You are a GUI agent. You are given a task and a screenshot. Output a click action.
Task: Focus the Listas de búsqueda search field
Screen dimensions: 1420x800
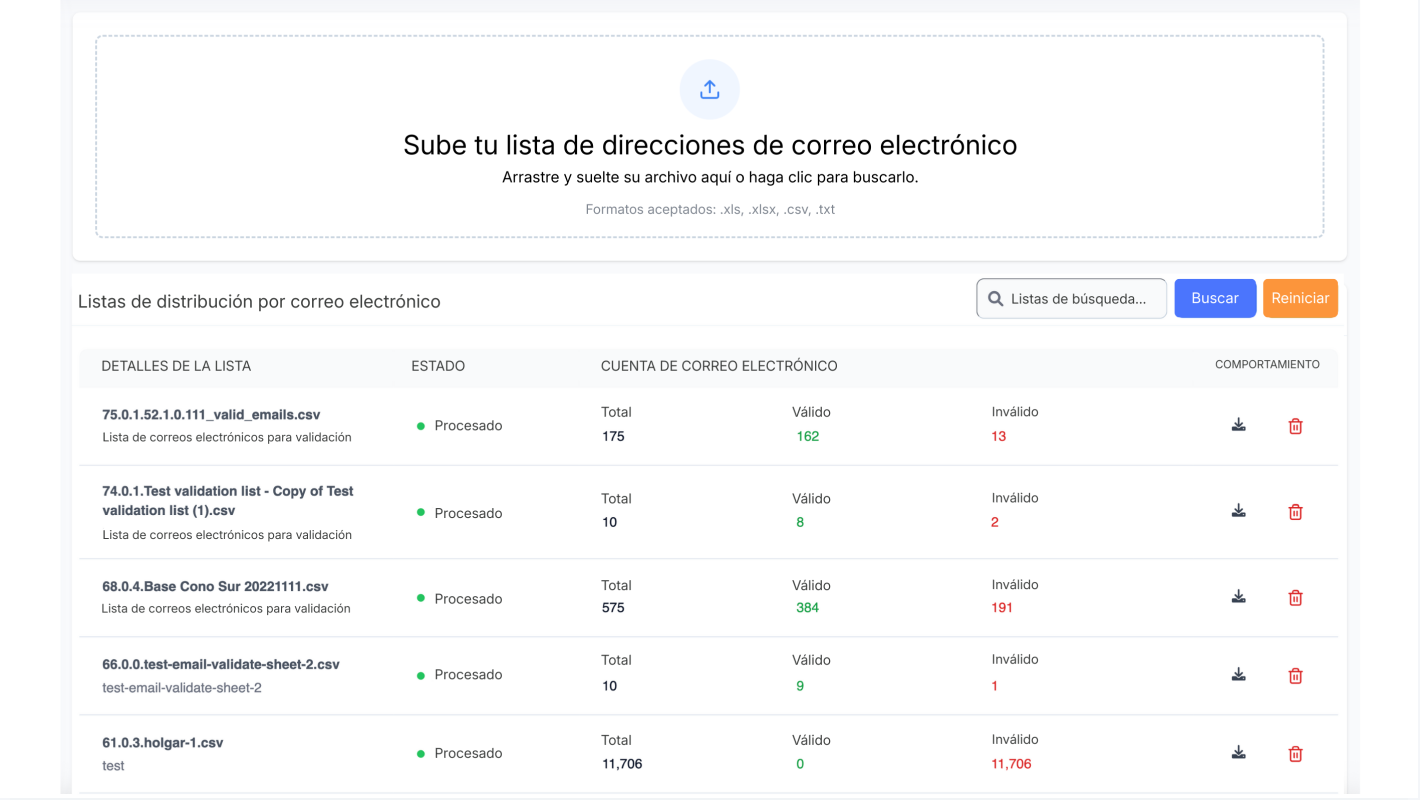click(1080, 299)
